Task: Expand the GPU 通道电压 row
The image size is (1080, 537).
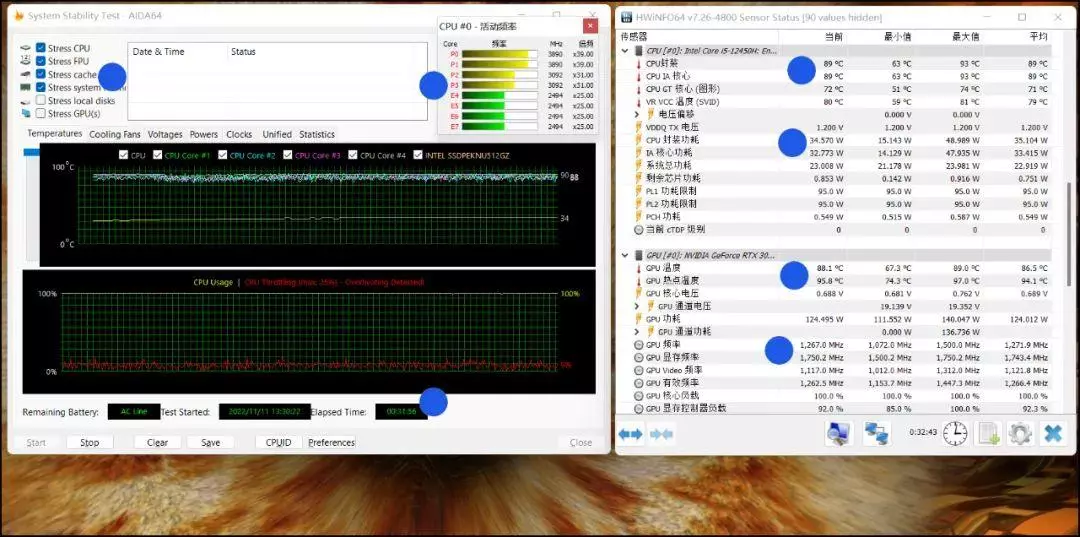Action: [x=637, y=306]
